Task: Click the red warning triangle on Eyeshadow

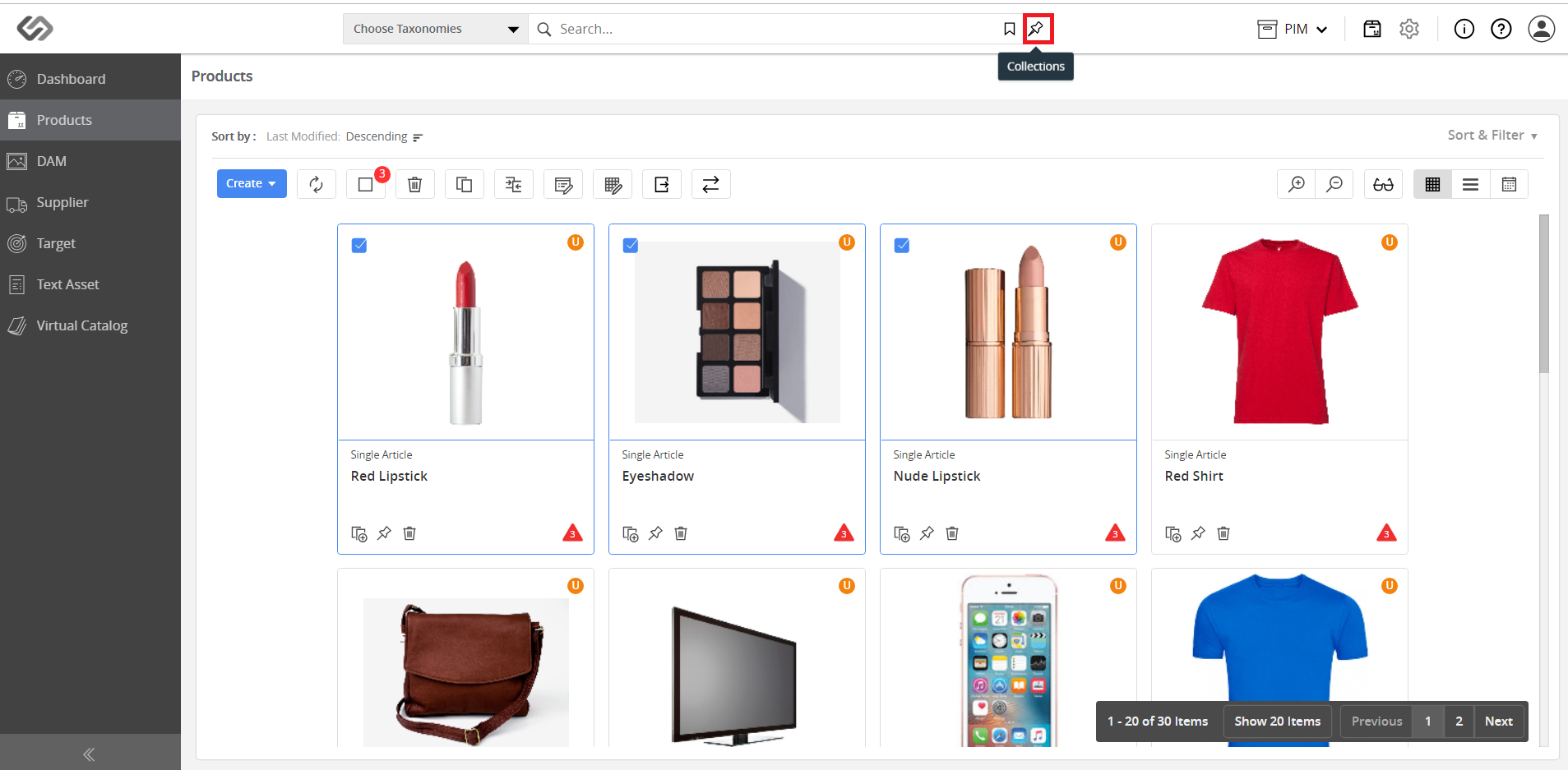Action: (x=844, y=533)
